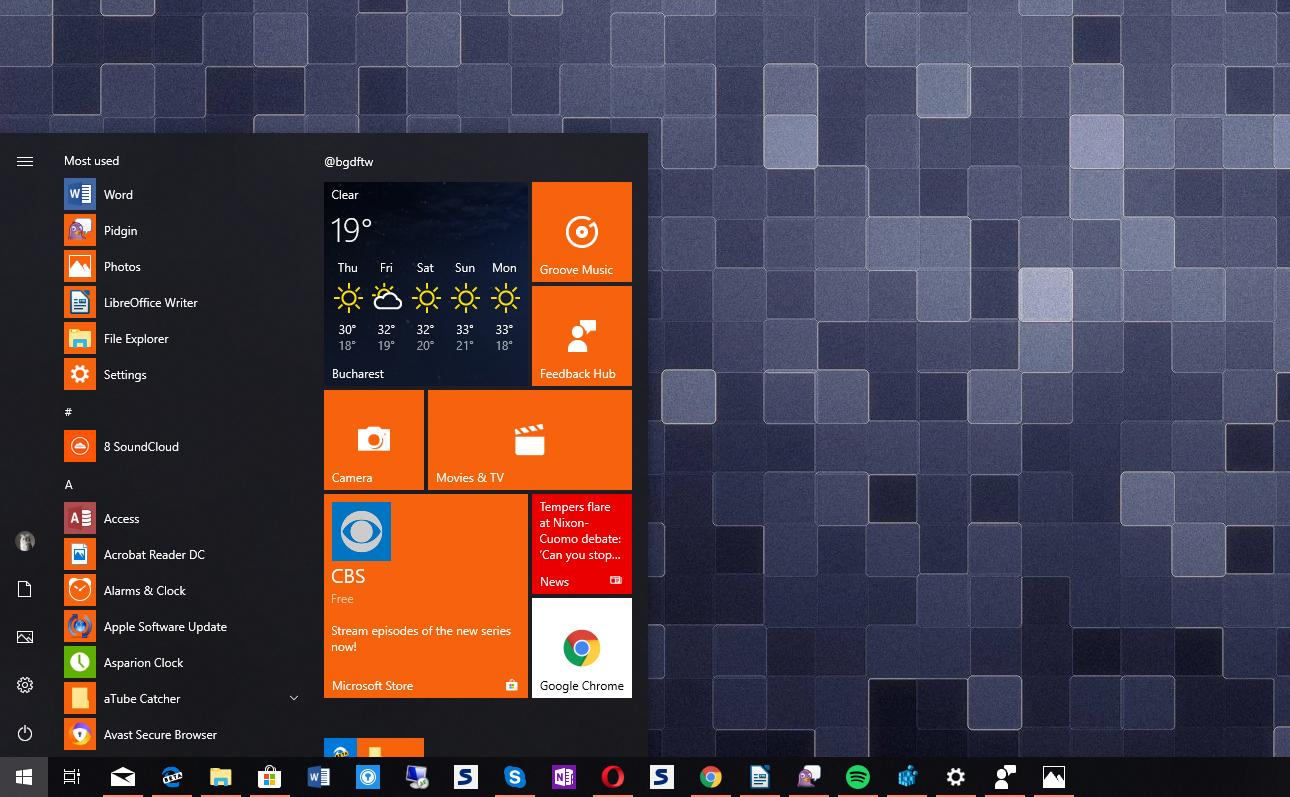Launch Pidgin from the Most used list
The width and height of the screenshot is (1290, 797).
click(x=182, y=231)
